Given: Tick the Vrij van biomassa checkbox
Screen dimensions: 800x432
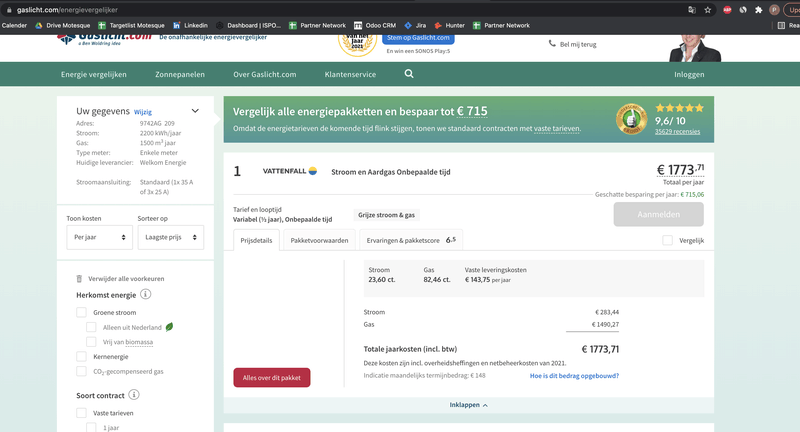Looking at the screenshot, I should tap(91, 342).
